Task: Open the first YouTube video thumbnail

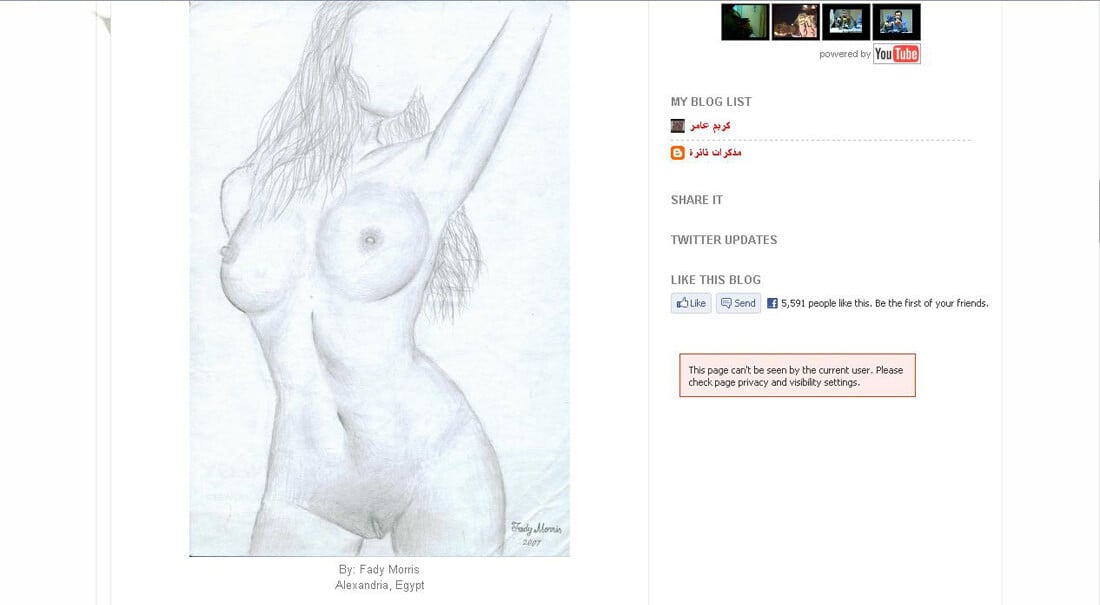Action: [745, 22]
